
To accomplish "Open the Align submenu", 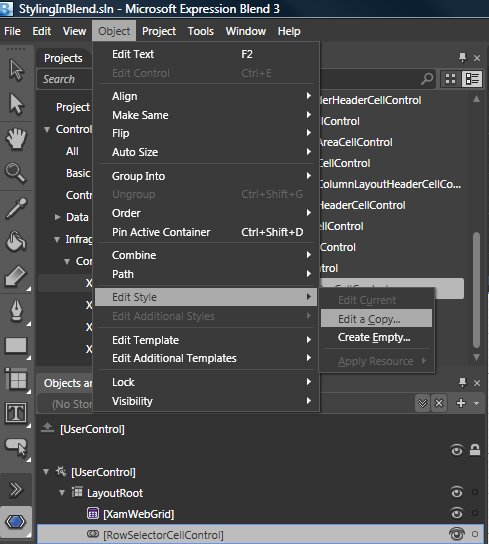I will (x=206, y=96).
